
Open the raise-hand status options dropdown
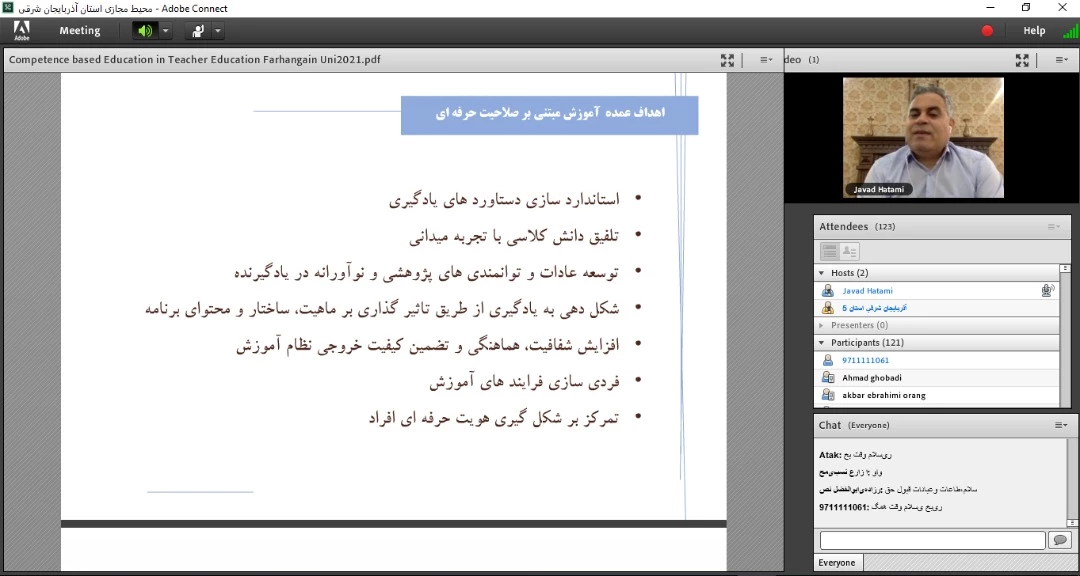(218, 31)
